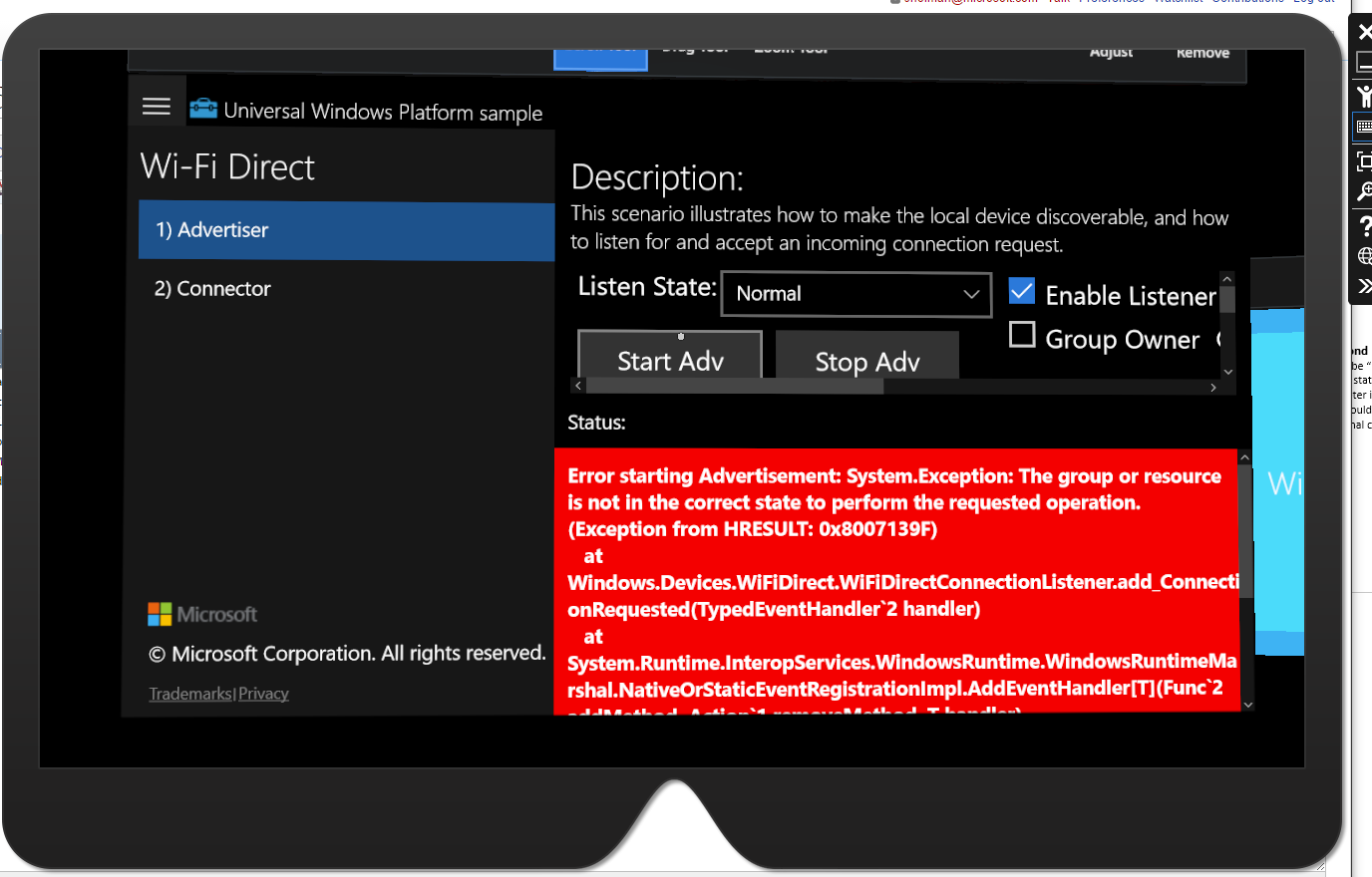The height and width of the screenshot is (877, 1372).
Task: Uncheck the Enable Listener checkbox
Action: [x=1021, y=291]
